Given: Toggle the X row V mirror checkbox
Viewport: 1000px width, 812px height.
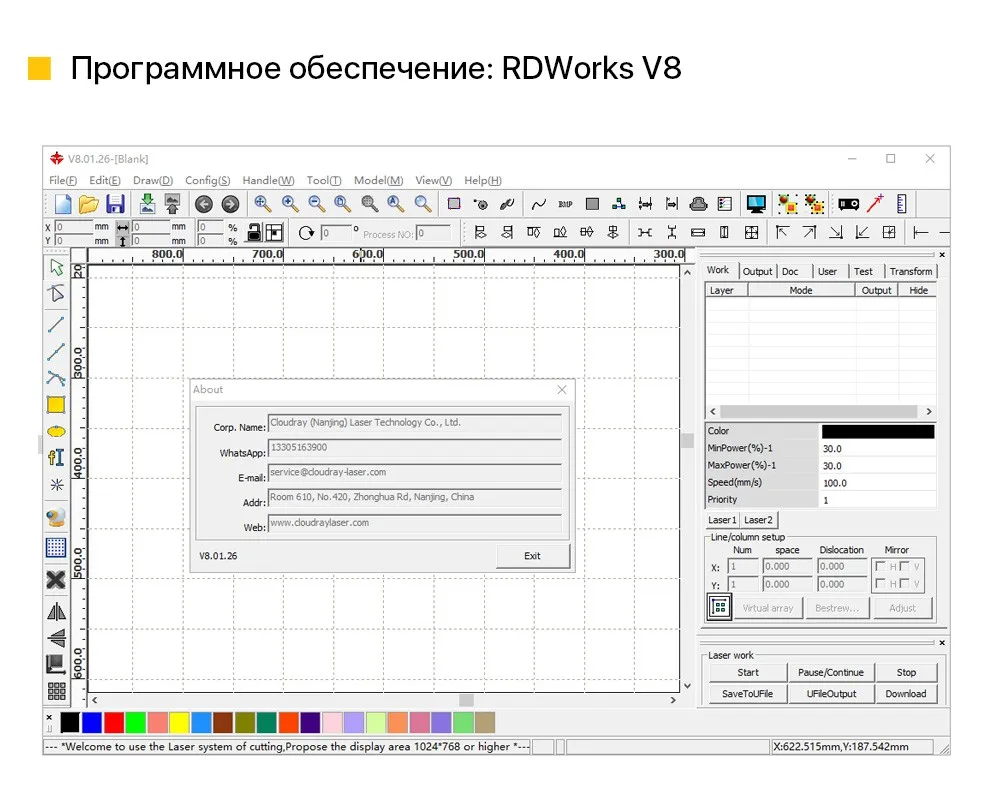Looking at the screenshot, I should (904, 566).
